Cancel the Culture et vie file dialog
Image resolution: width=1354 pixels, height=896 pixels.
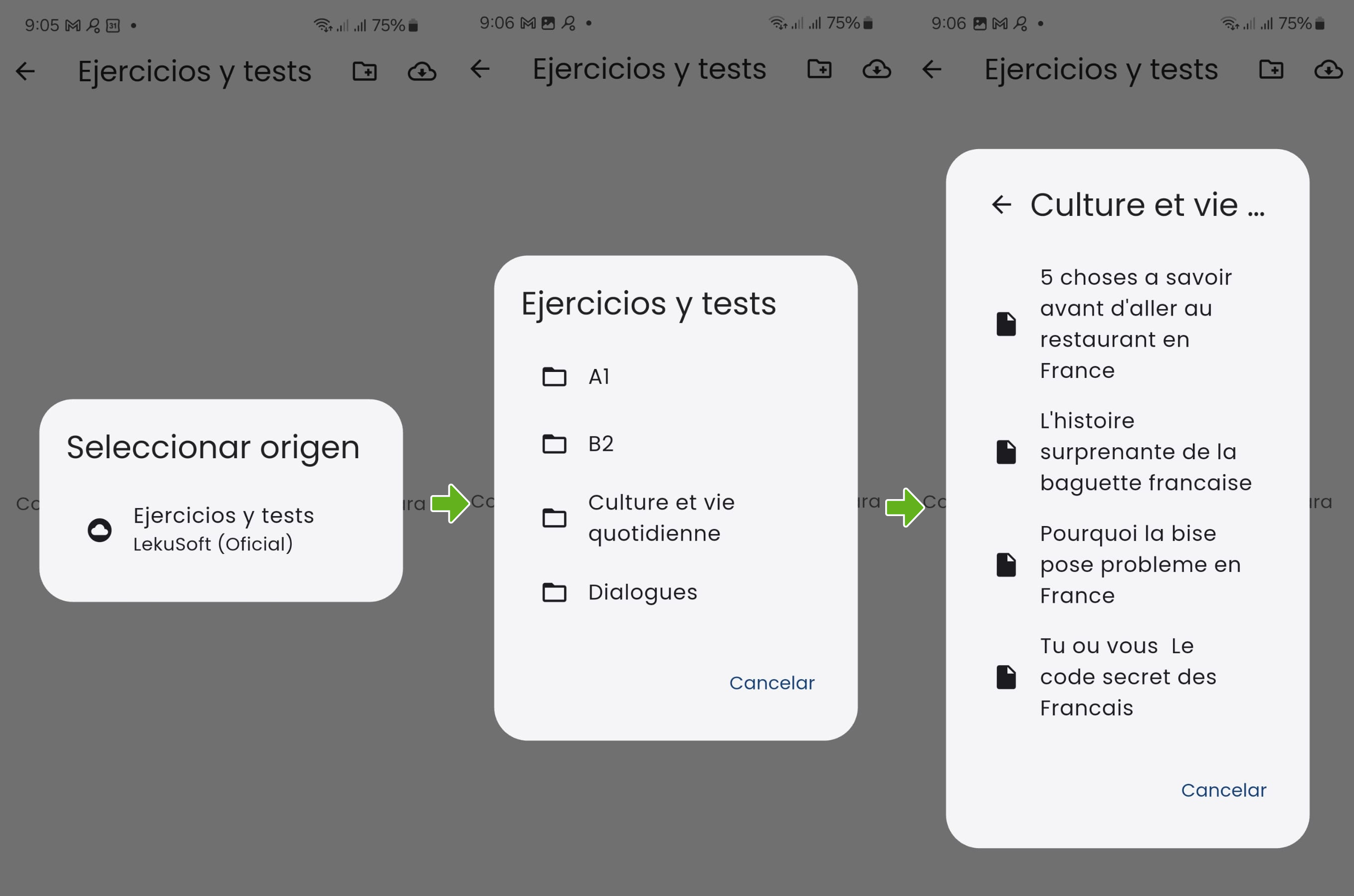1224,790
